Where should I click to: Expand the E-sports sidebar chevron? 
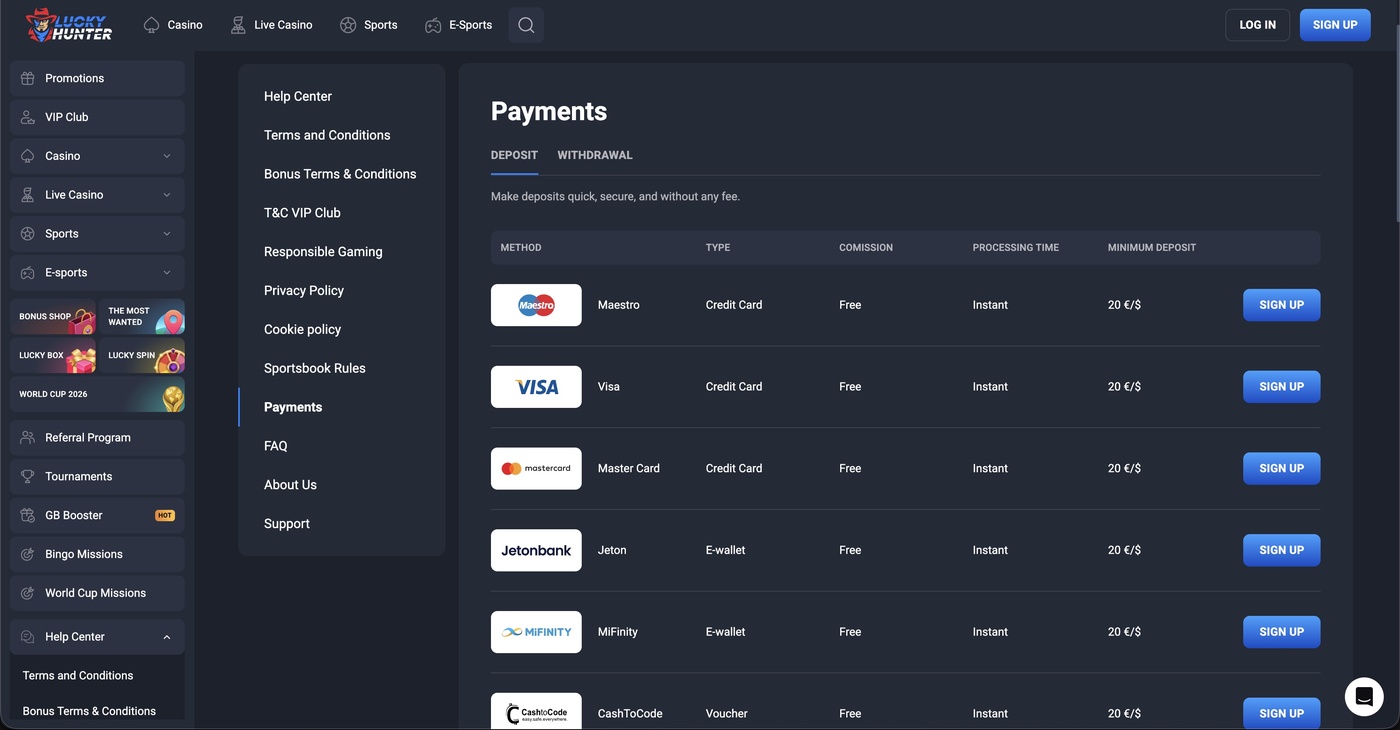(167, 273)
